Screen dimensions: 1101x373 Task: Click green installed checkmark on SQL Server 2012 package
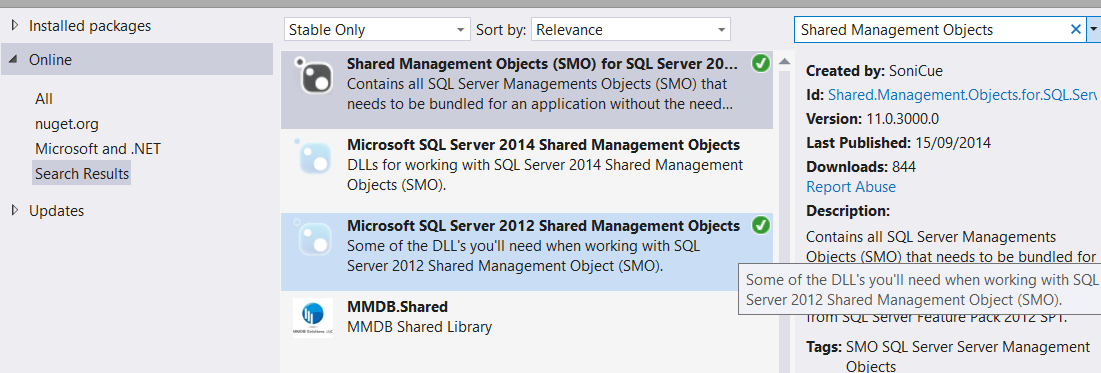pos(760,225)
